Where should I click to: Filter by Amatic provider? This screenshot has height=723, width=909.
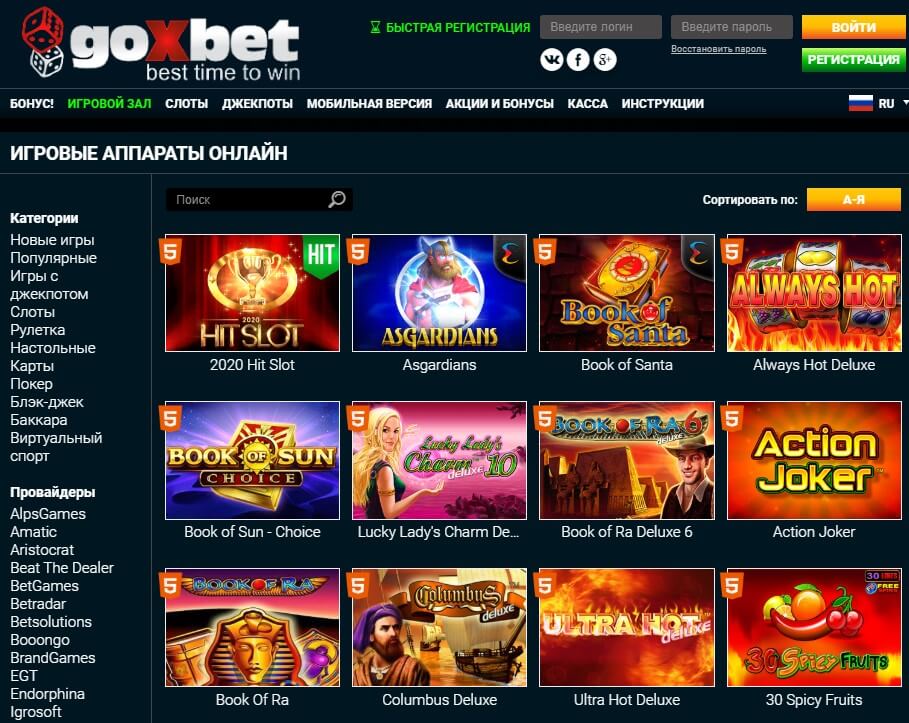pyautogui.click(x=34, y=532)
